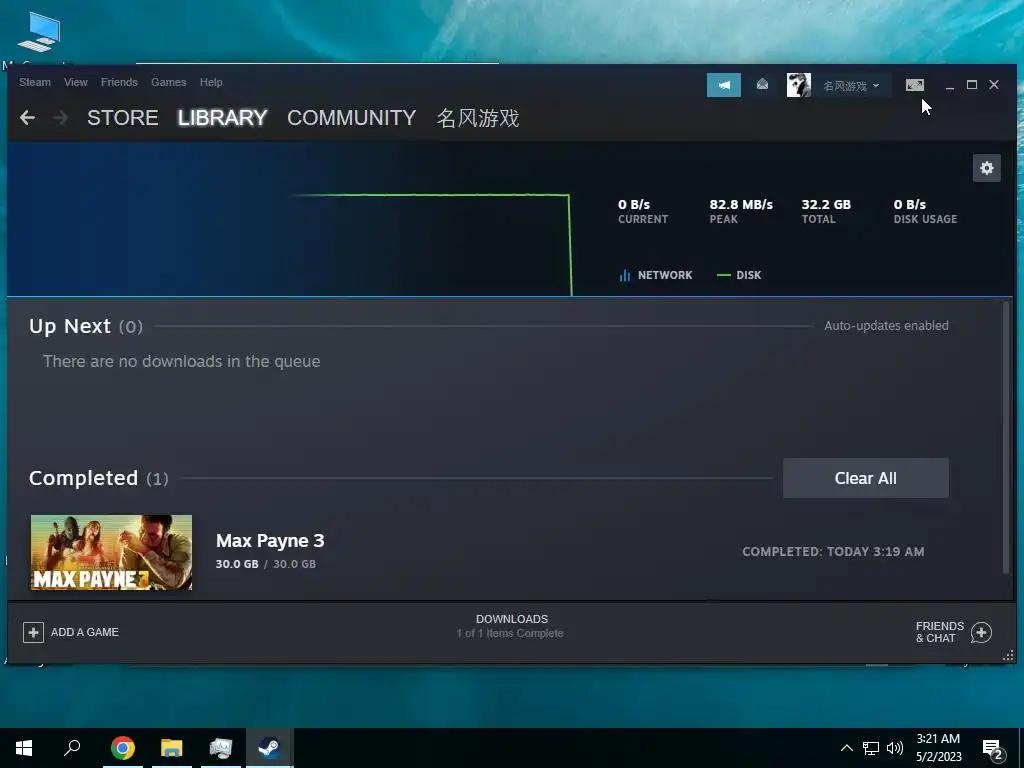Click the window resize grip corner
This screenshot has width=1024, height=768.
pos(1008,655)
